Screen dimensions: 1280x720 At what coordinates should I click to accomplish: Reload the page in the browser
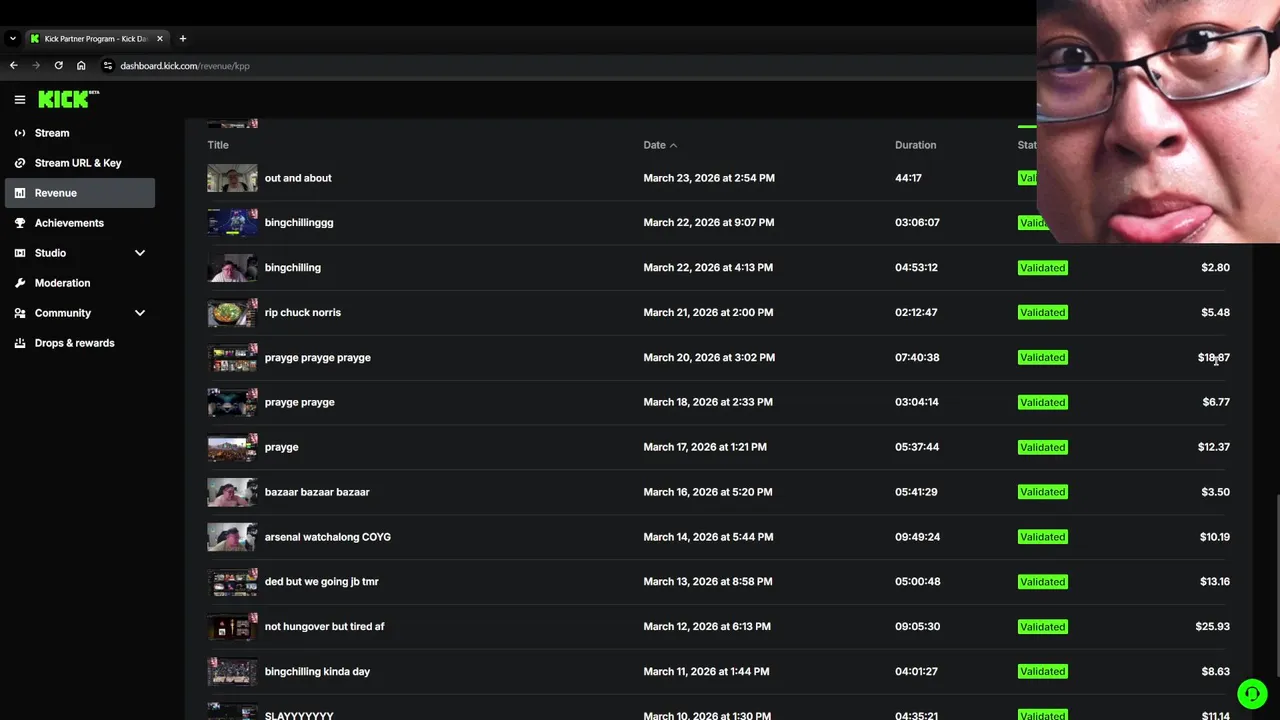coord(58,66)
